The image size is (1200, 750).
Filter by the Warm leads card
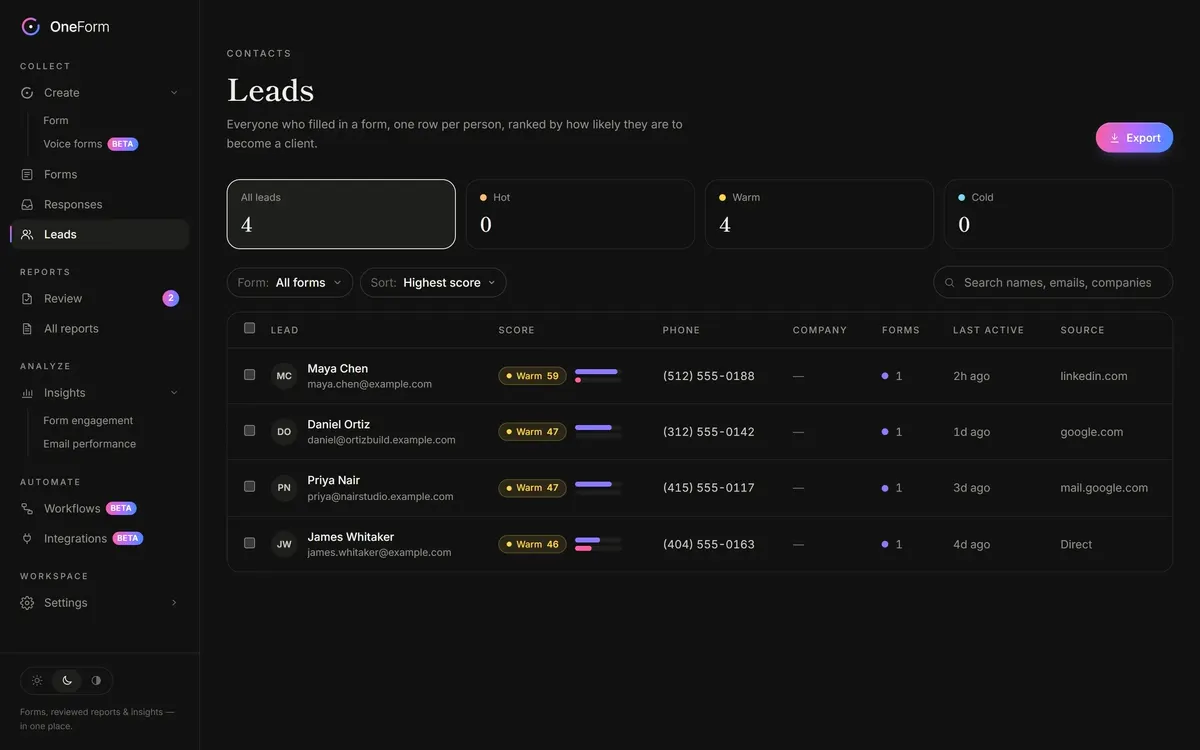tap(819, 214)
